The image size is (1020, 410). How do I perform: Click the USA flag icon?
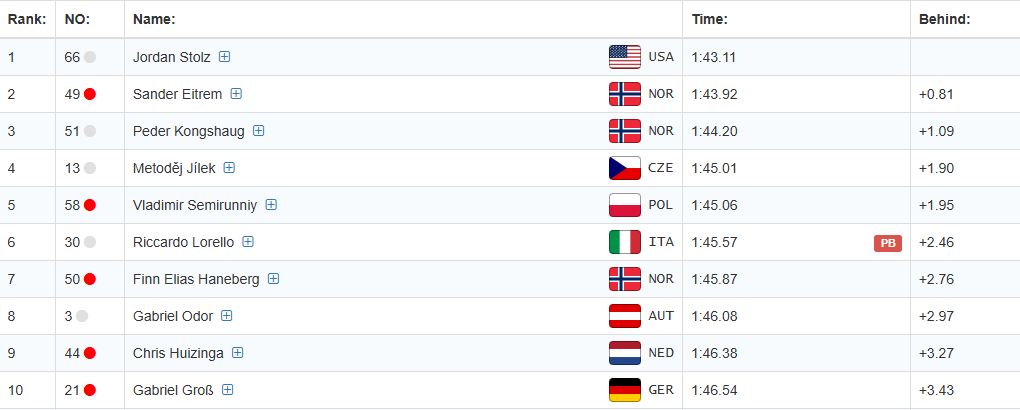point(624,57)
